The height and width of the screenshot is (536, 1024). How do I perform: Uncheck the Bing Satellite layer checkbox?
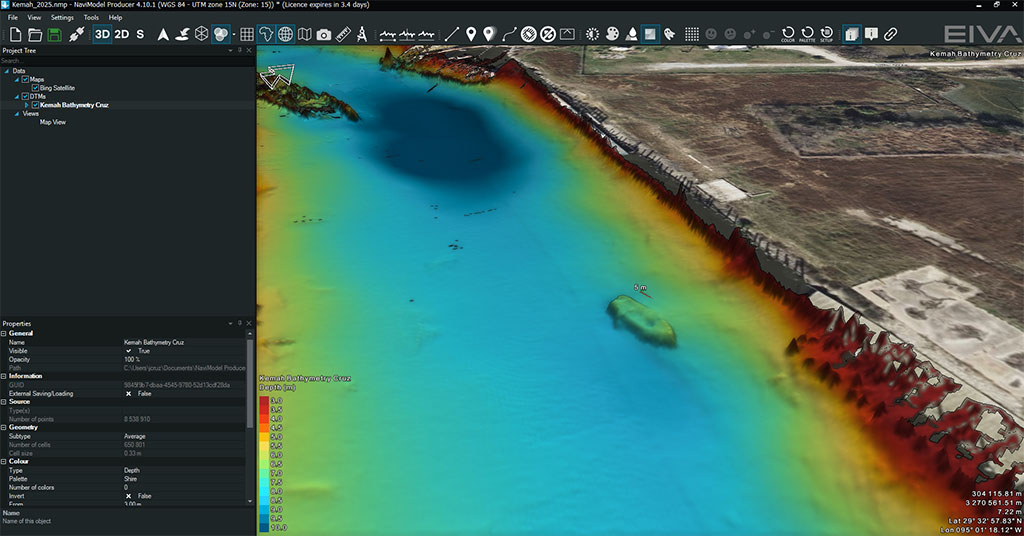[35, 88]
